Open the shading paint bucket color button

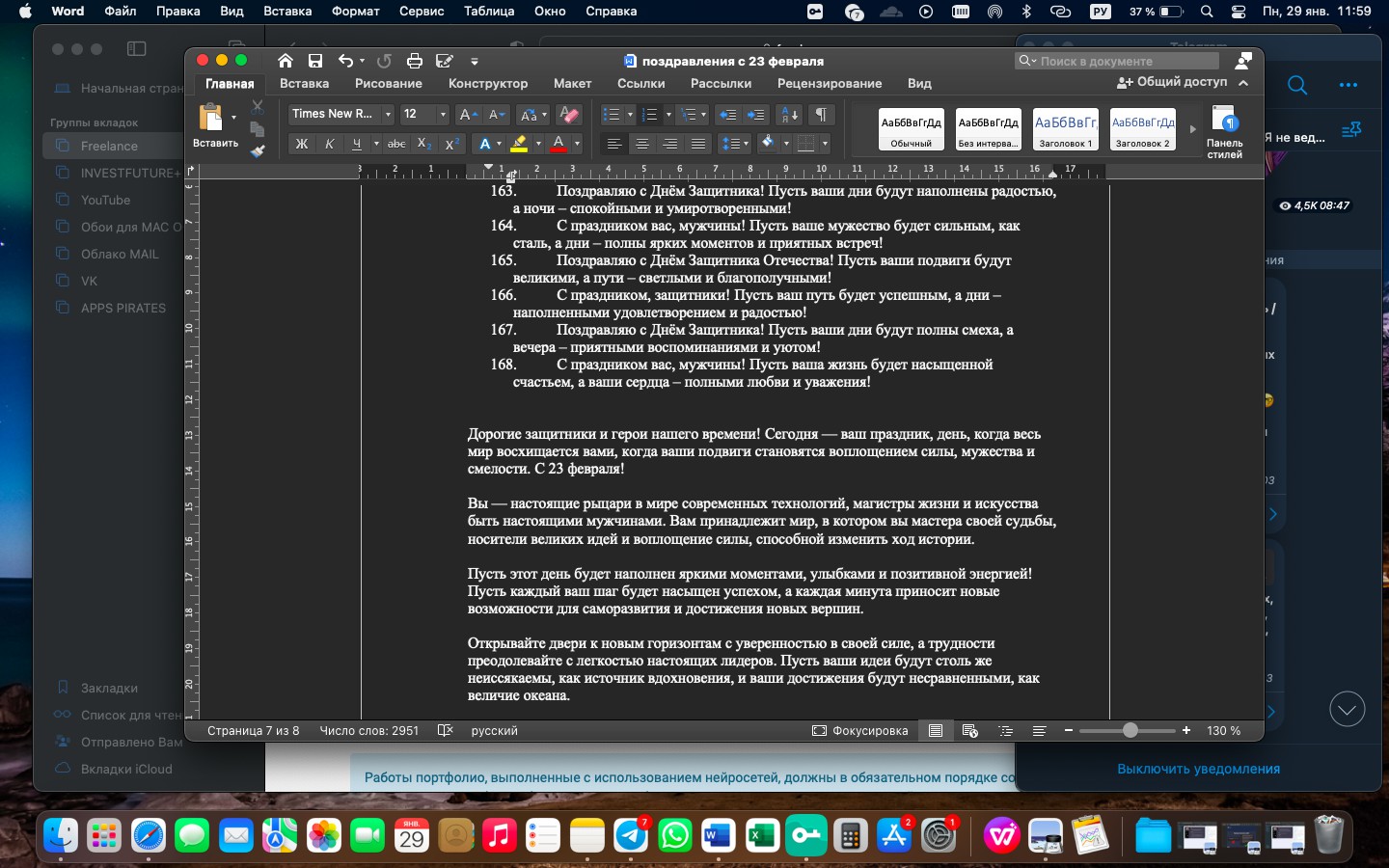point(768,144)
